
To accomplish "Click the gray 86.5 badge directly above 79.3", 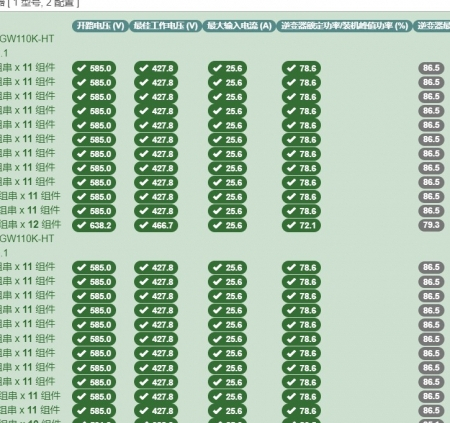I will (431, 211).
